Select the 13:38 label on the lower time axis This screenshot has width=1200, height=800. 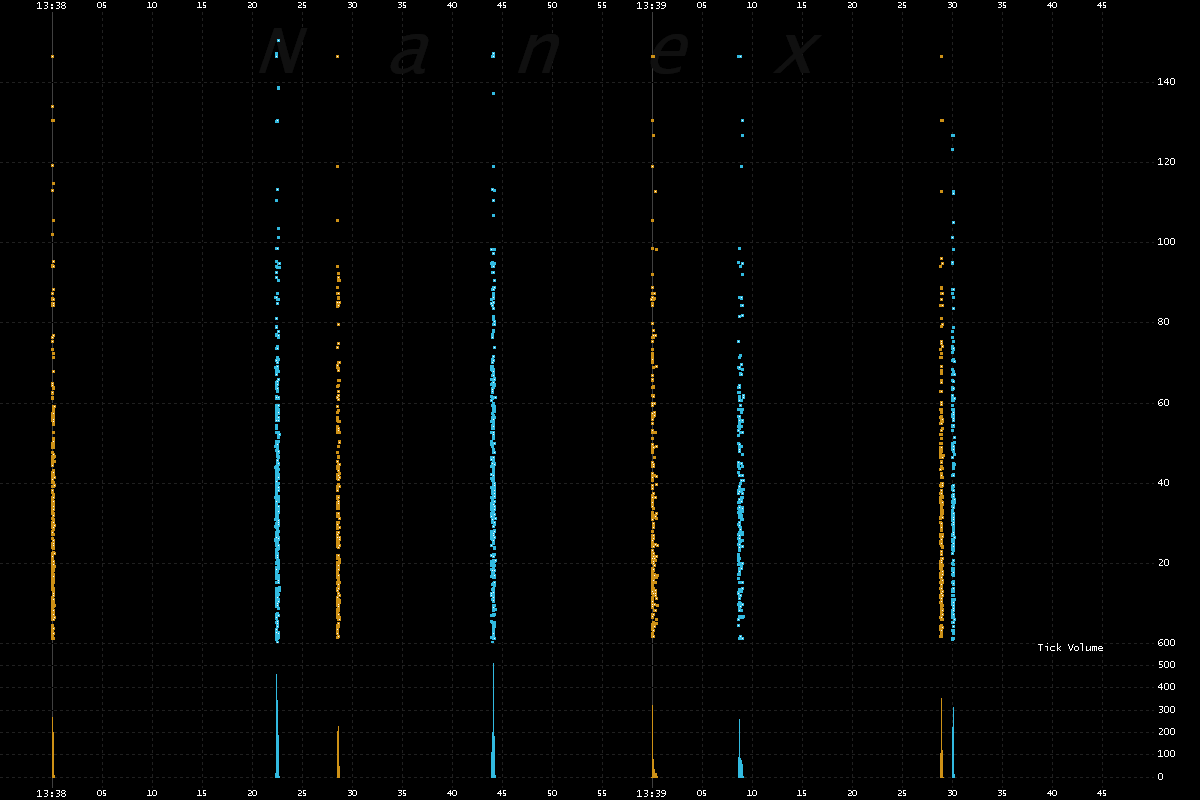[x=52, y=793]
